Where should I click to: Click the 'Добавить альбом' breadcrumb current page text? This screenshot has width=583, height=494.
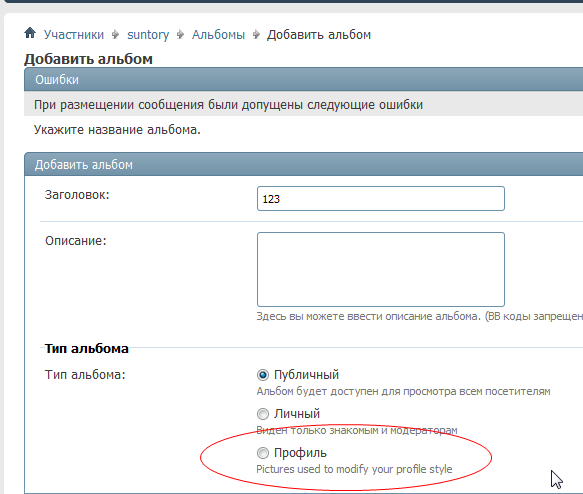(319, 35)
